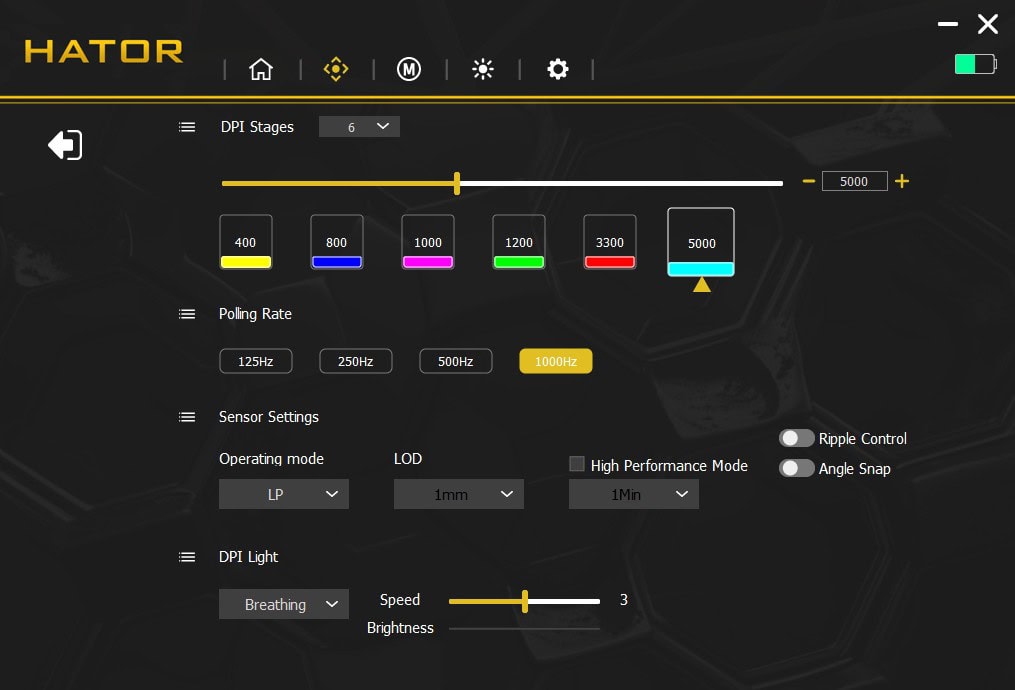The image size is (1015, 690).
Task: Click the Brightness slider track
Action: click(524, 629)
